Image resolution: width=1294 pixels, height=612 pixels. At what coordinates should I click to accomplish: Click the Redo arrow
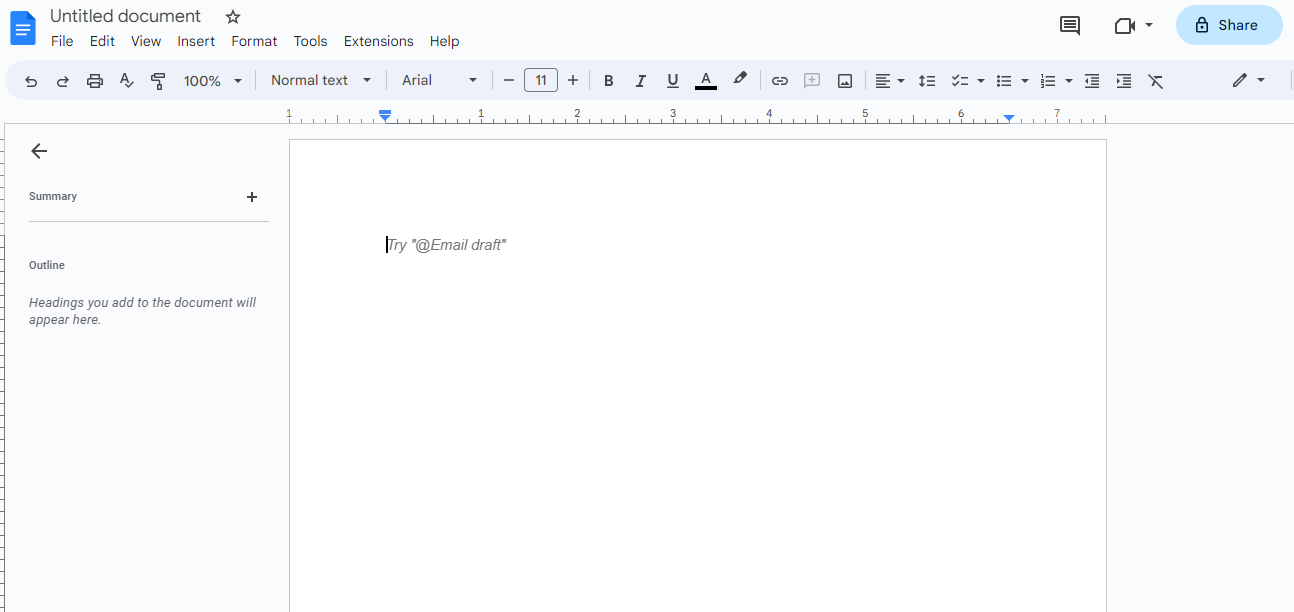coord(63,81)
